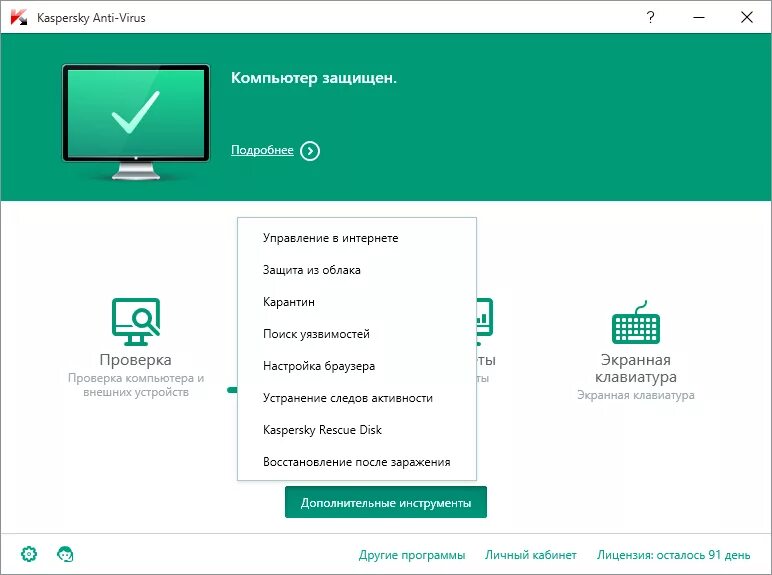Choose Настройка браузера in the menu
772x575 pixels.
(357, 366)
